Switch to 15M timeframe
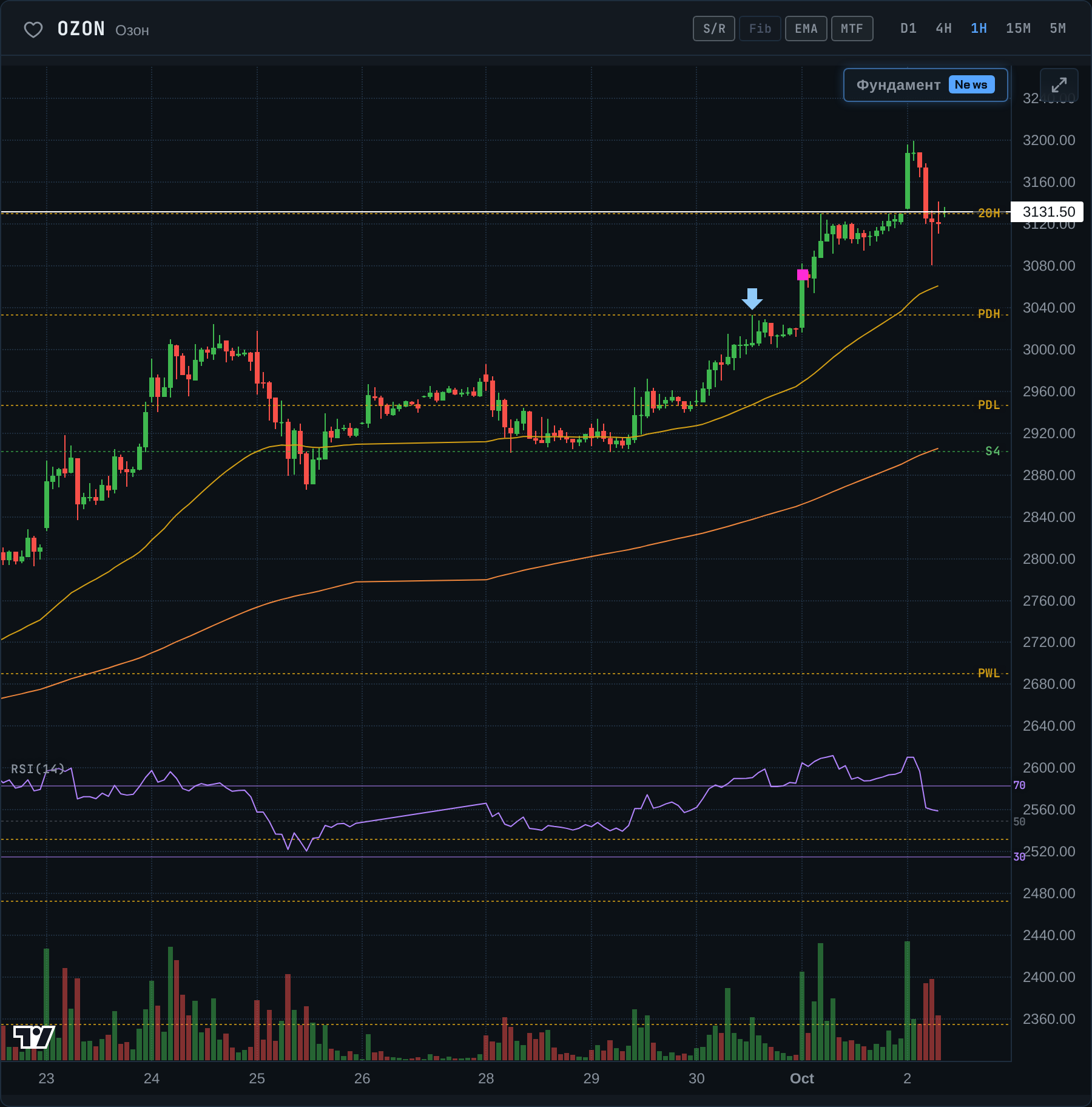The image size is (1092, 1107). [x=1018, y=29]
